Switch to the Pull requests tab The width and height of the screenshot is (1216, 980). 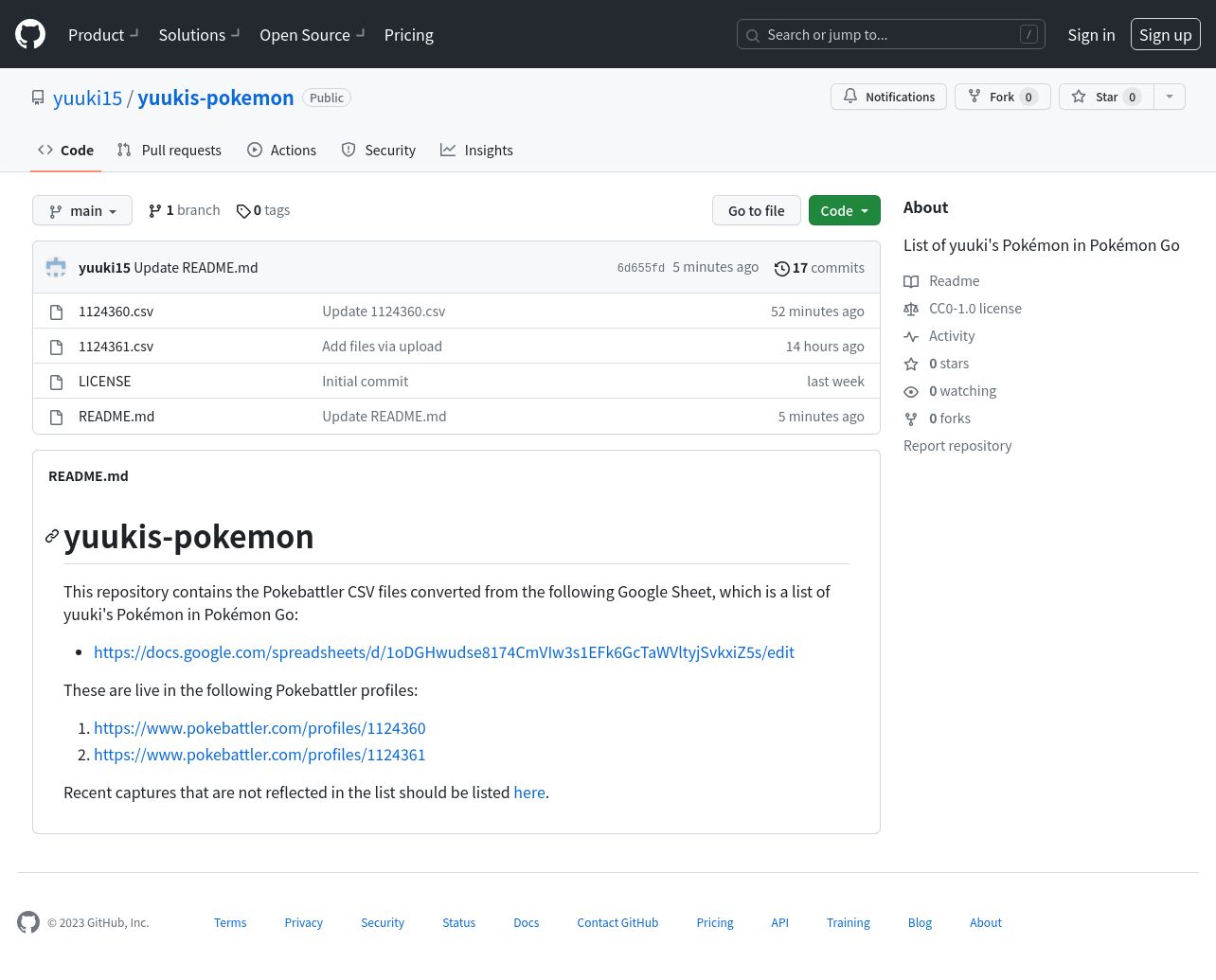(170, 150)
